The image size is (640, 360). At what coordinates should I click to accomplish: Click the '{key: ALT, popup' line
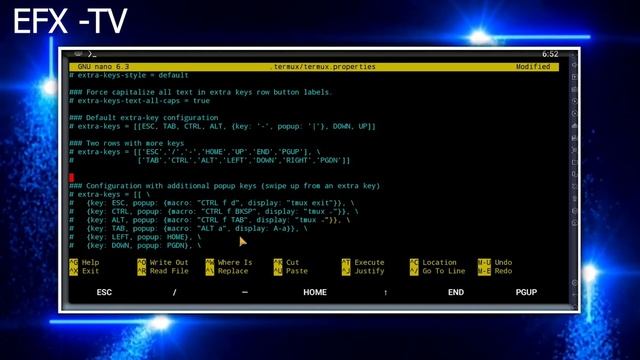click(210, 220)
